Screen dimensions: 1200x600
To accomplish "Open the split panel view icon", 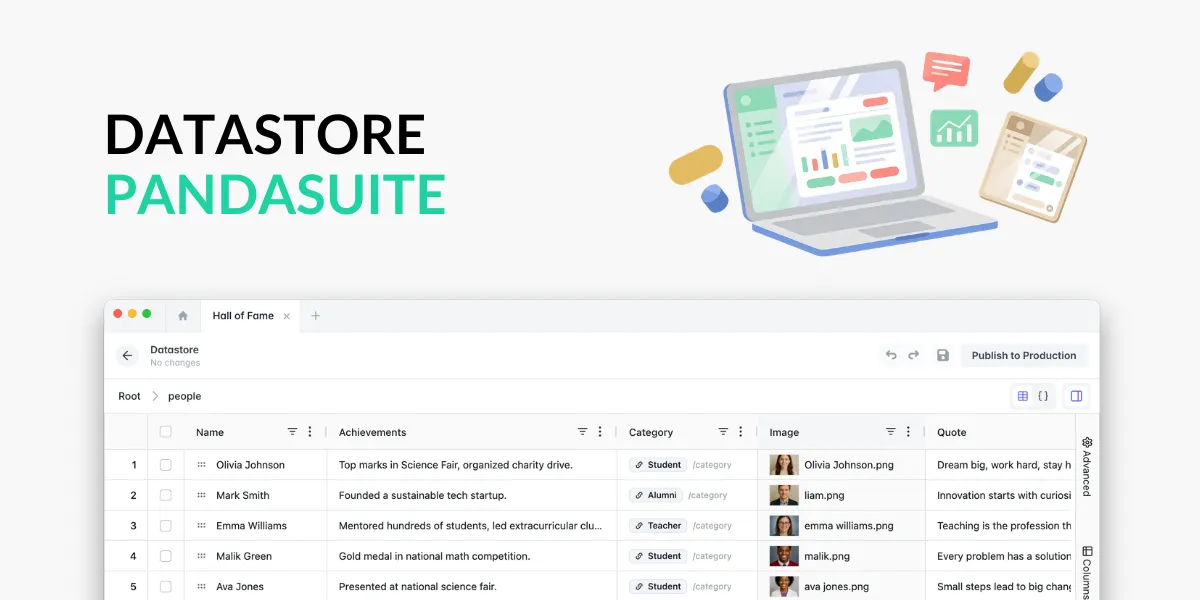I will tap(1076, 396).
